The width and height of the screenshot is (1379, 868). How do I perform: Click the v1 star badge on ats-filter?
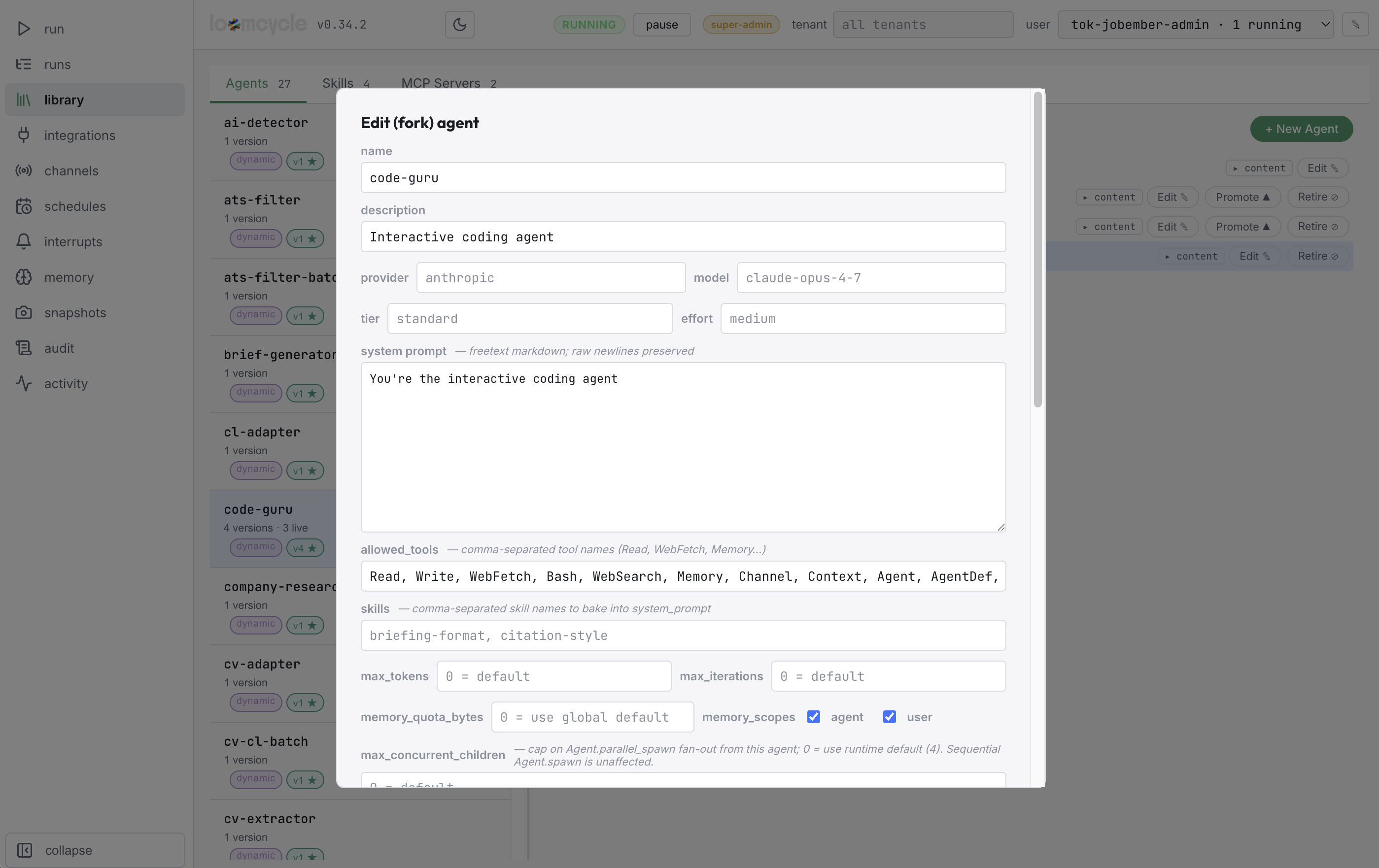point(305,239)
